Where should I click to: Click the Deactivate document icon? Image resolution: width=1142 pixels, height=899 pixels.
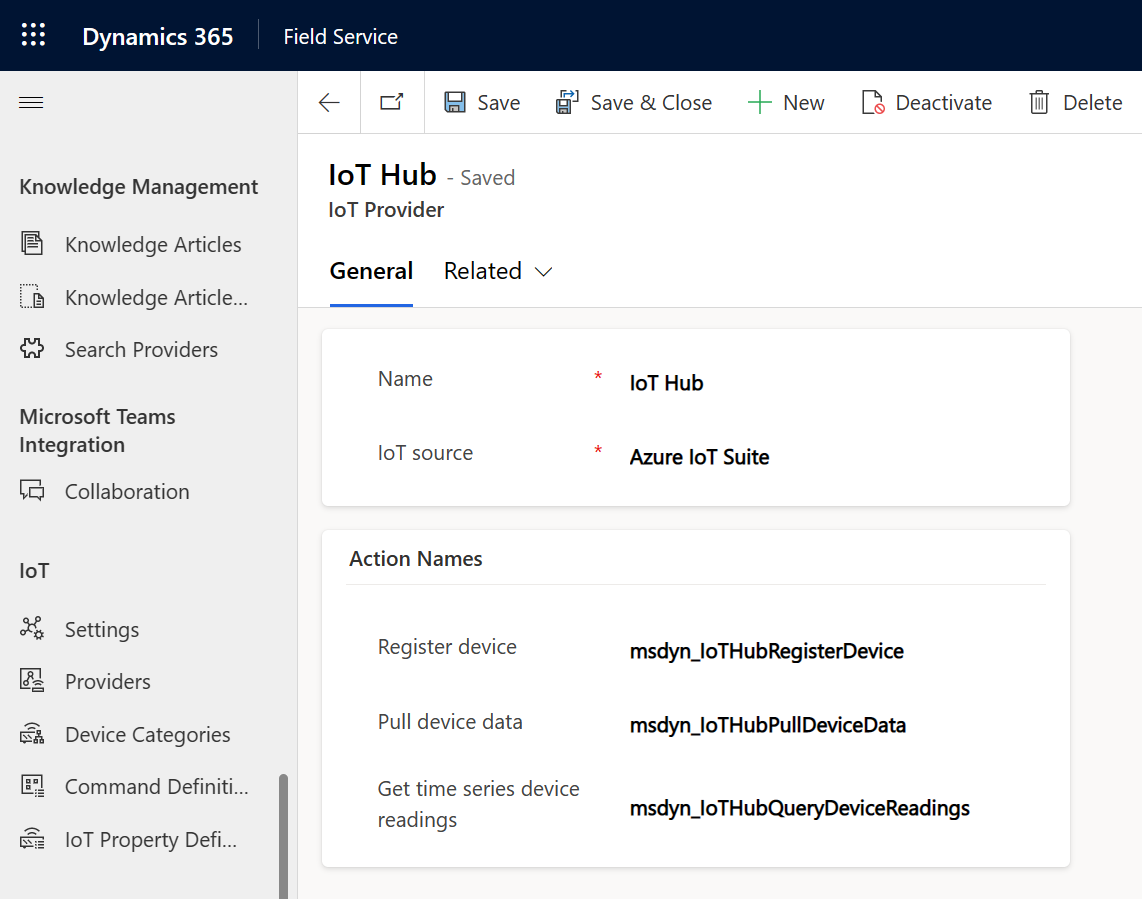click(x=873, y=102)
